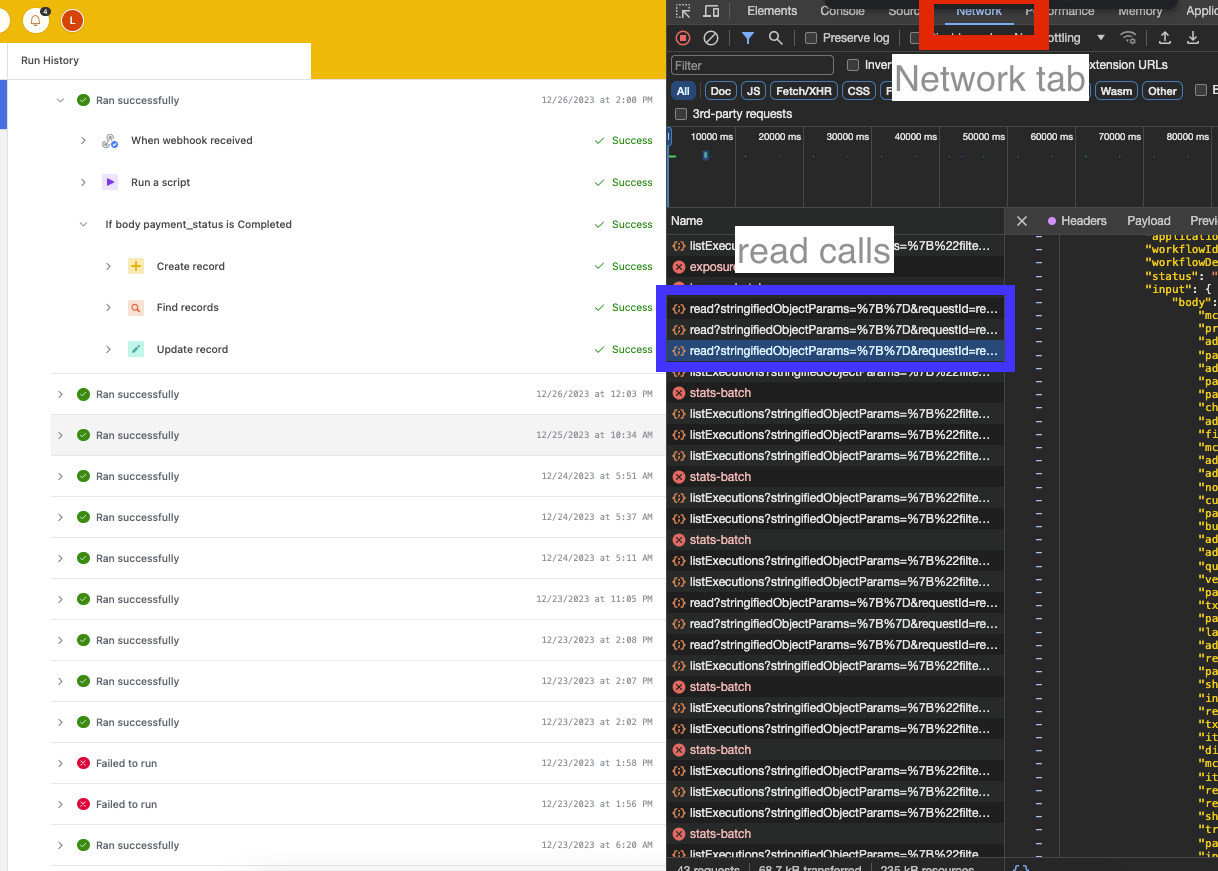Click the export HAR download icon

(1193, 38)
